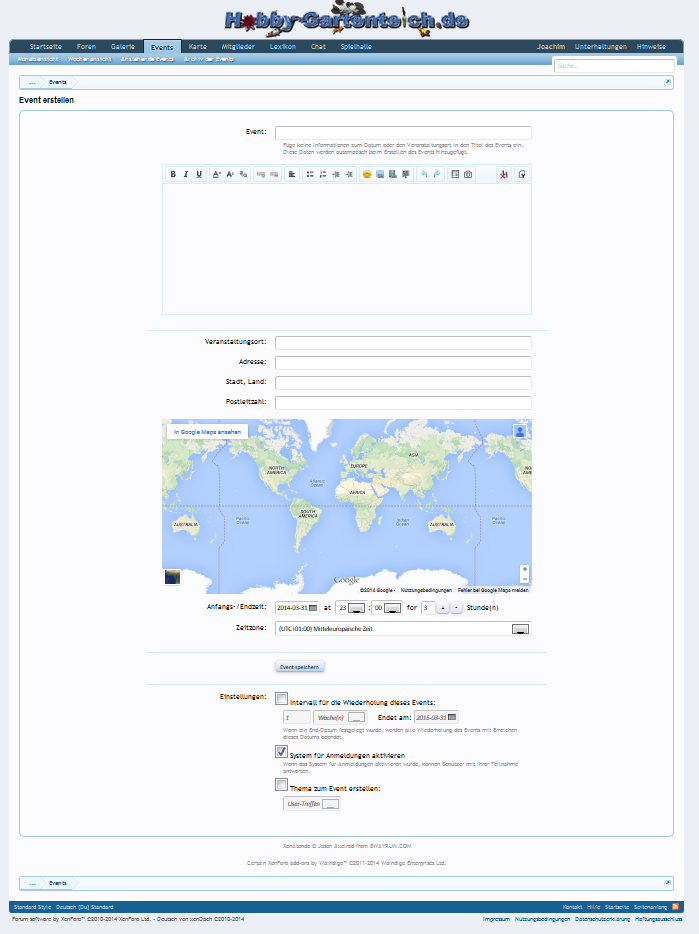Viewport: 699px width, 934px height.
Task: Focus the Event title input field
Action: (x=403, y=132)
